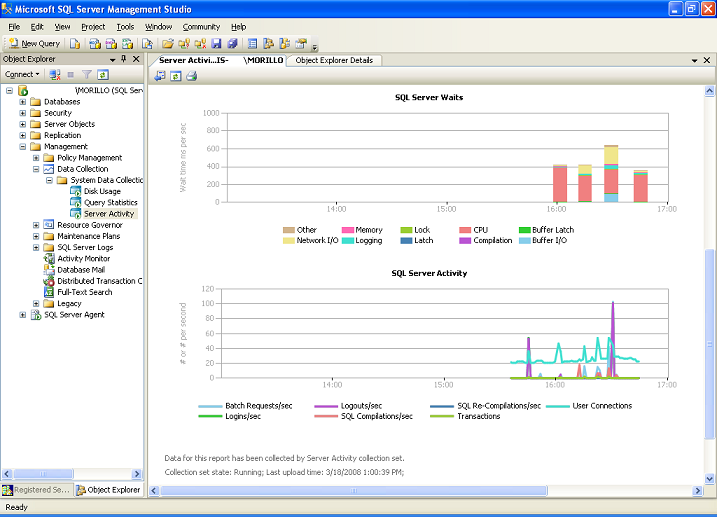Select the Activity Monitor tree item
The width and height of the screenshot is (717, 517).
point(83,259)
